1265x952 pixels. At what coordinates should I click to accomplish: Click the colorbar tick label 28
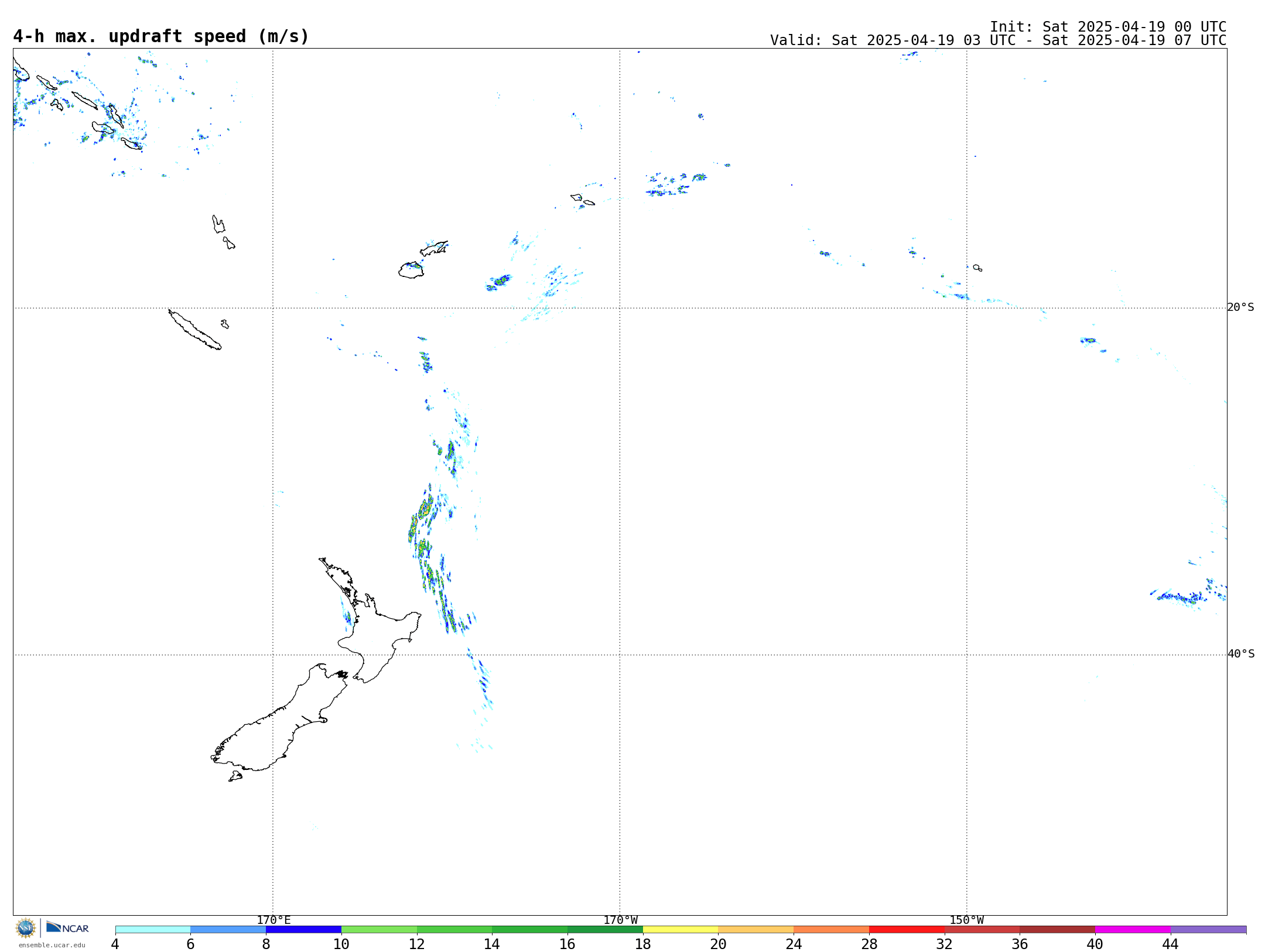869,944
